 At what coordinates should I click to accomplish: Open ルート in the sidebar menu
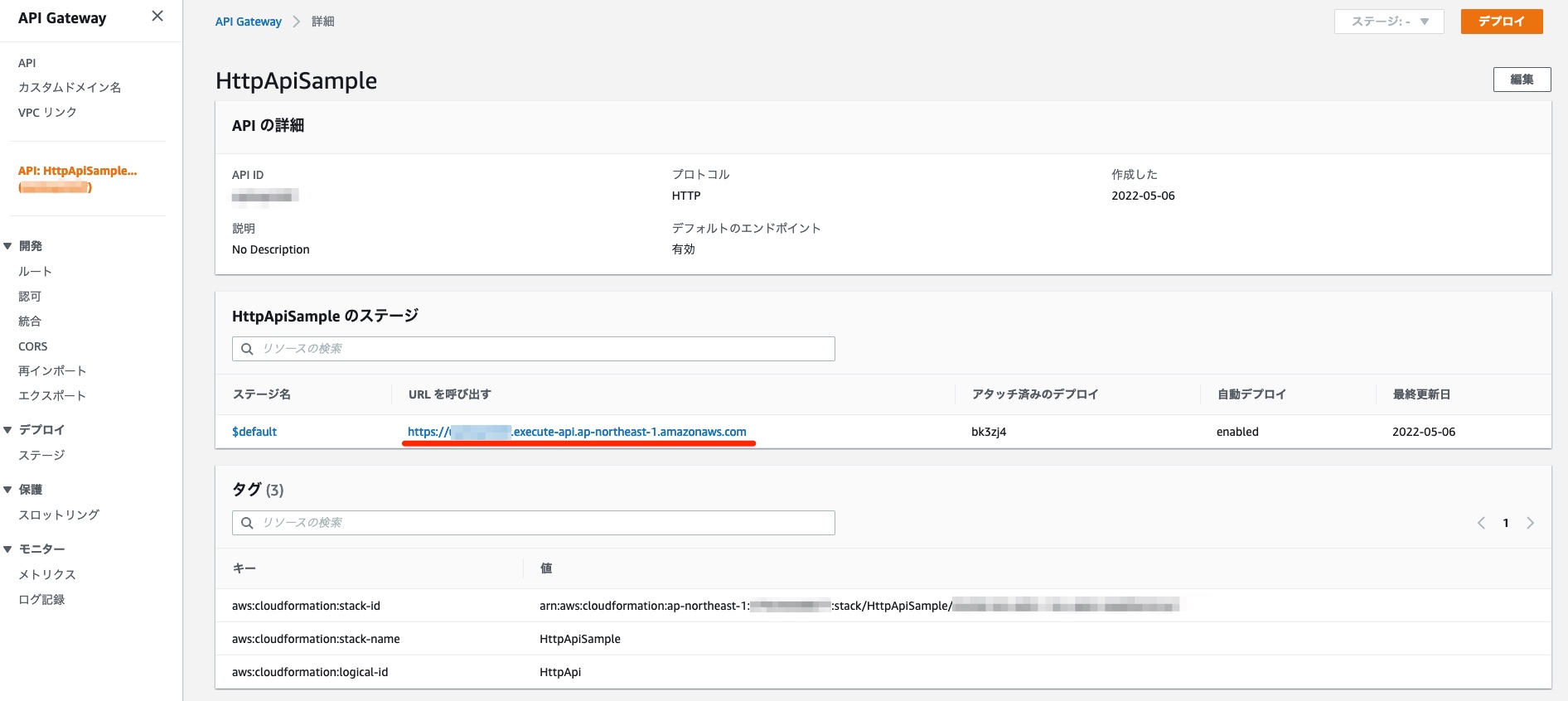35,272
